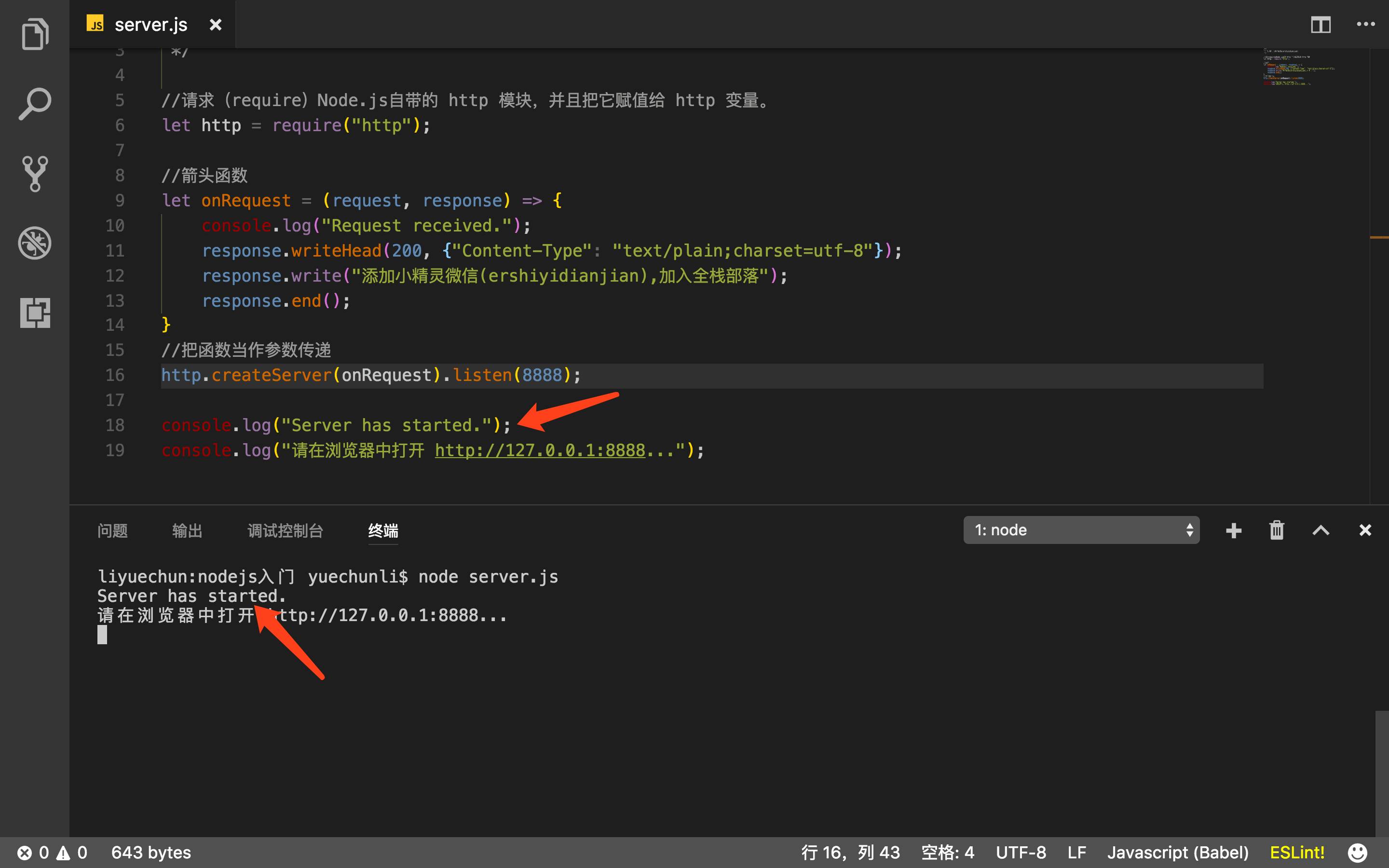Close the terminal panel
The image size is (1389, 868).
click(x=1365, y=530)
